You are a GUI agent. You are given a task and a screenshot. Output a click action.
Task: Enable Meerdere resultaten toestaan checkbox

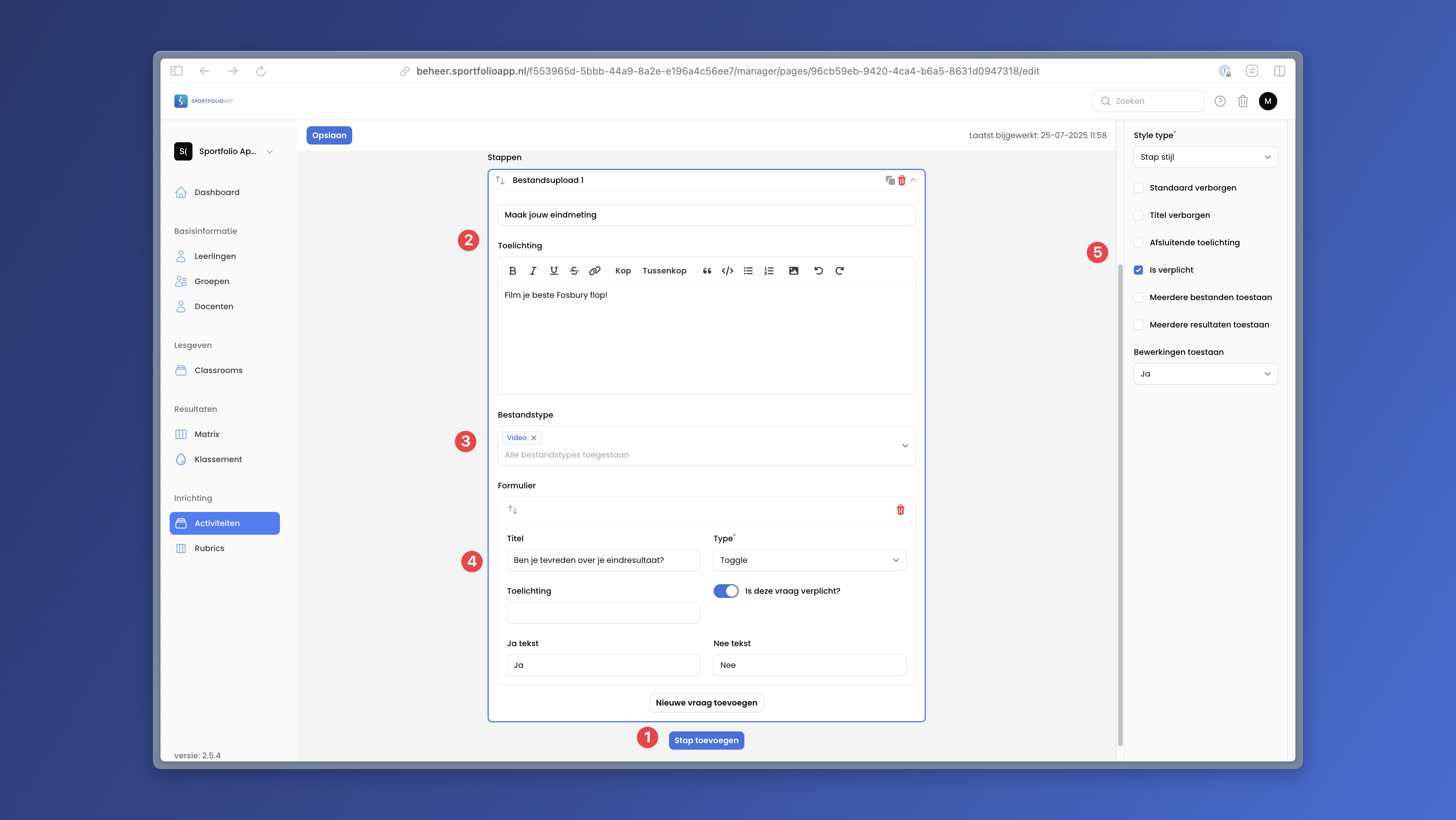tap(1138, 325)
